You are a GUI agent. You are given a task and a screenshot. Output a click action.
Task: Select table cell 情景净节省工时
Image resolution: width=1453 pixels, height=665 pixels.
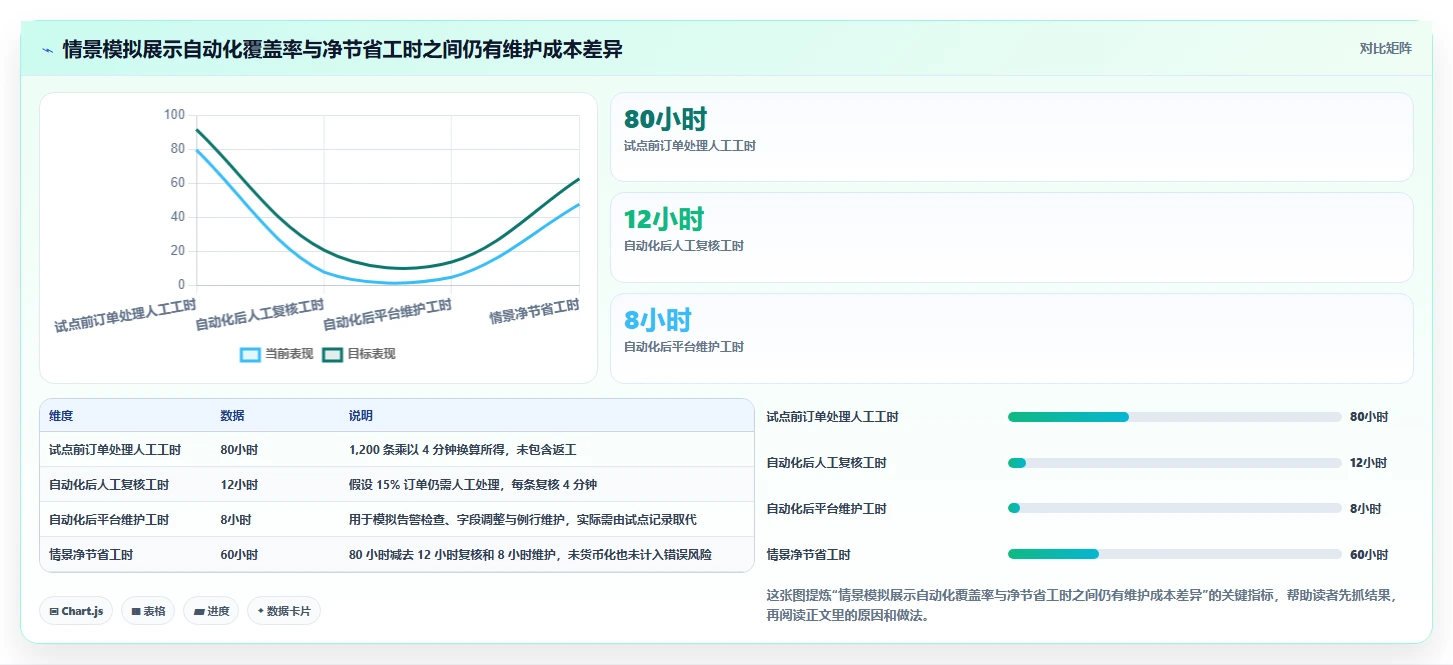(x=91, y=555)
